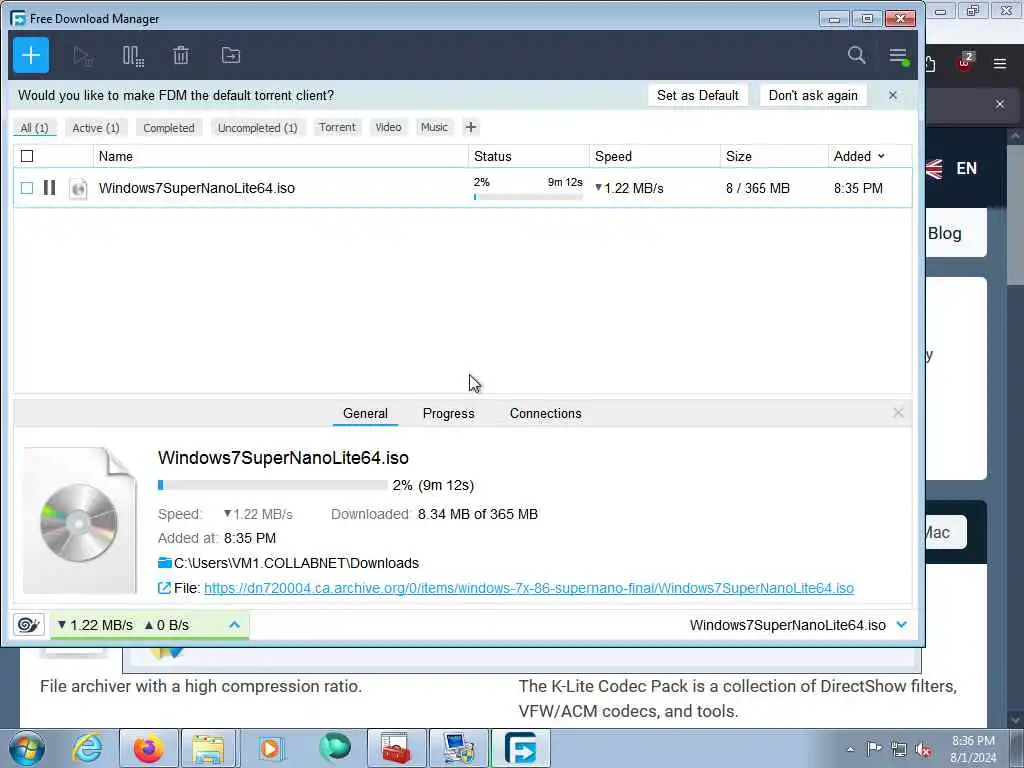Switch to the Connections details tab
1024x768 pixels.
tap(545, 413)
